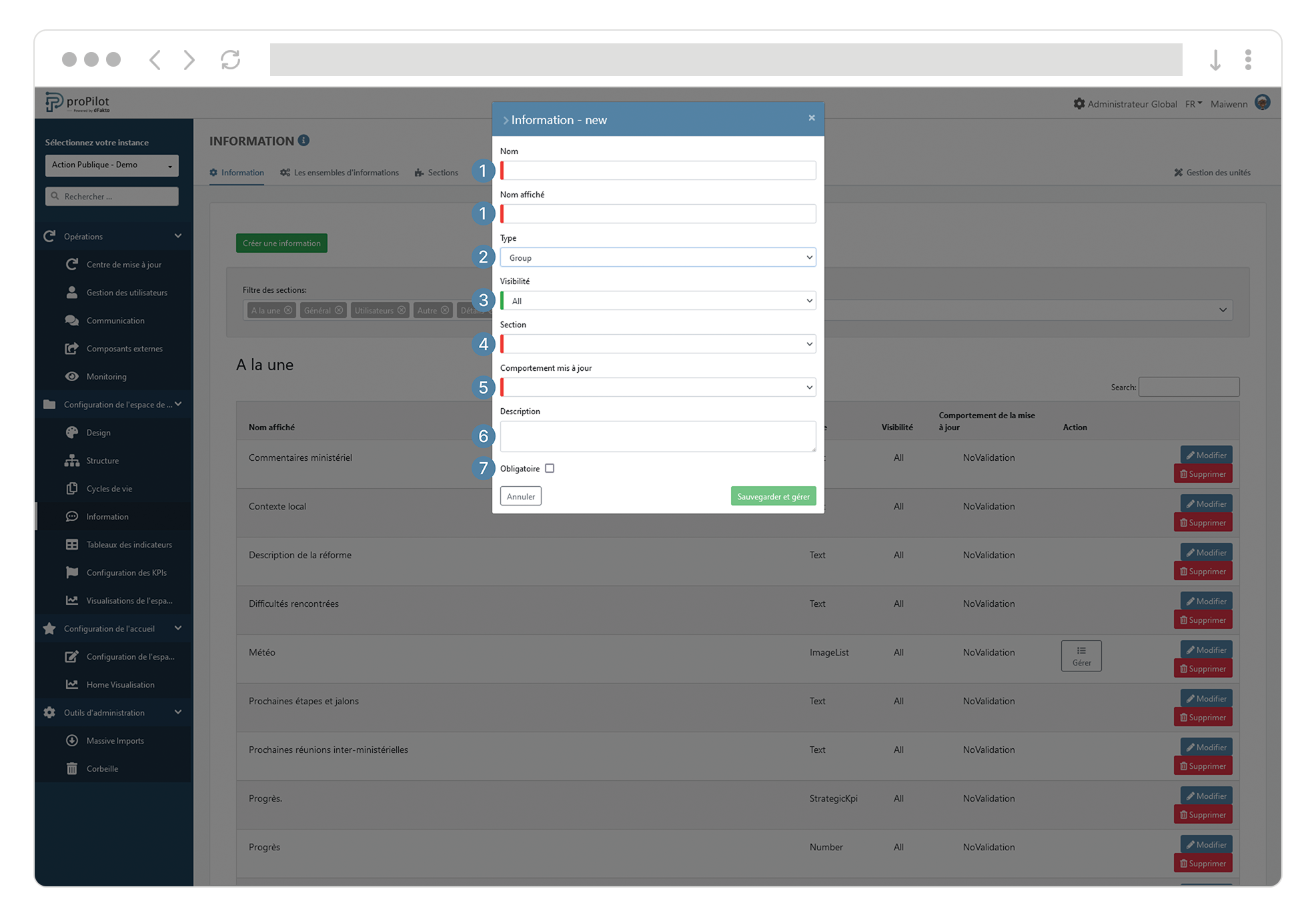Screen dimensions: 1316x923
Task: Open the Corbeille trash section
Action: coord(103,768)
